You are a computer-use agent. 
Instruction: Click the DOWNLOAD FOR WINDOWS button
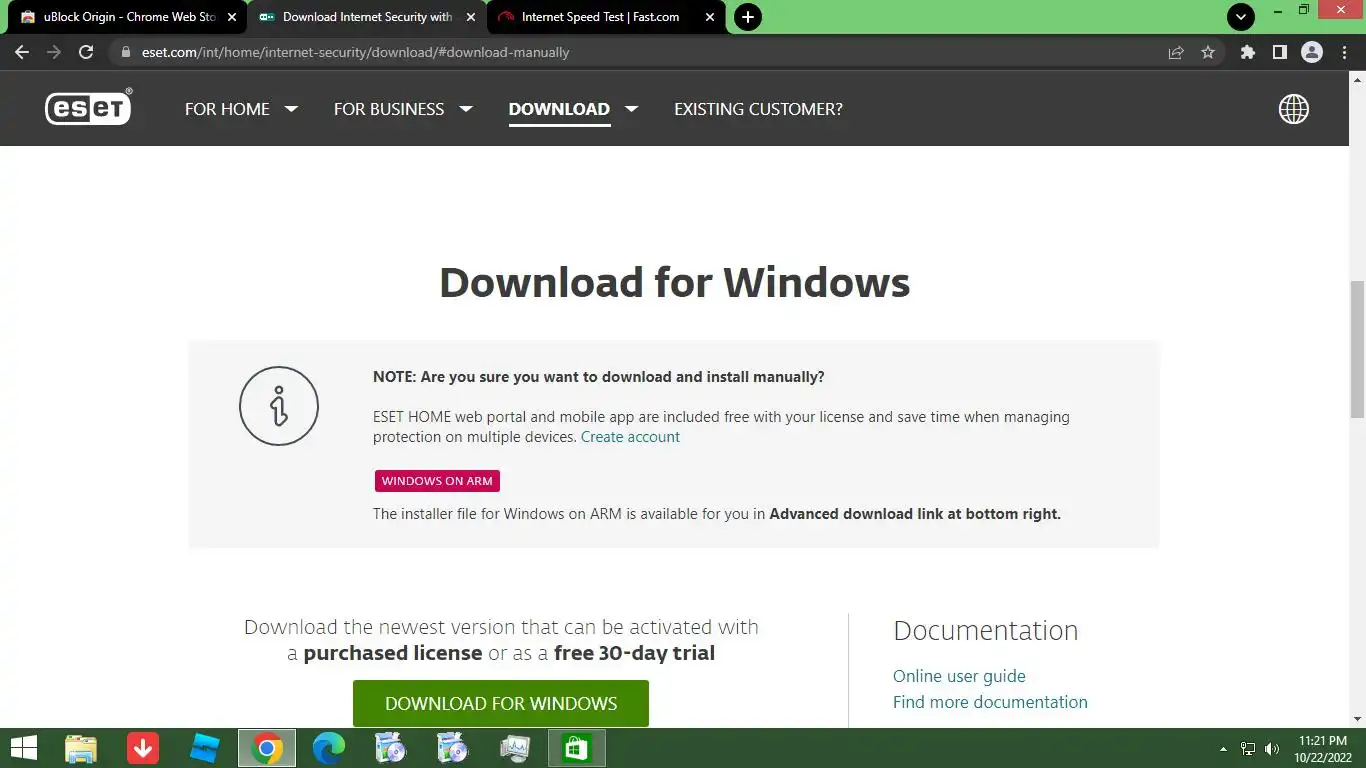(x=501, y=703)
